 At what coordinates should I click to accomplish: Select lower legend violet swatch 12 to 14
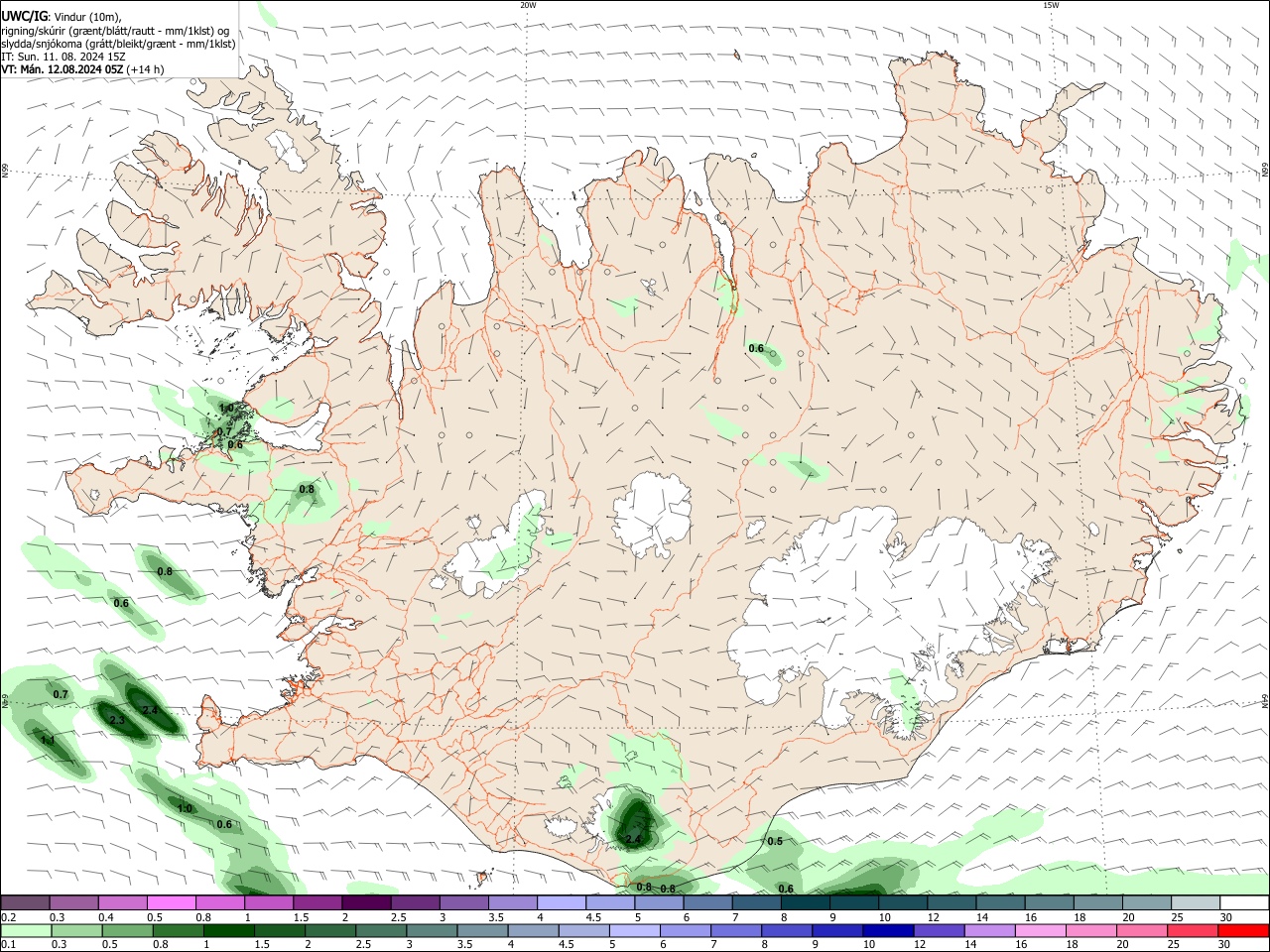tap(939, 930)
